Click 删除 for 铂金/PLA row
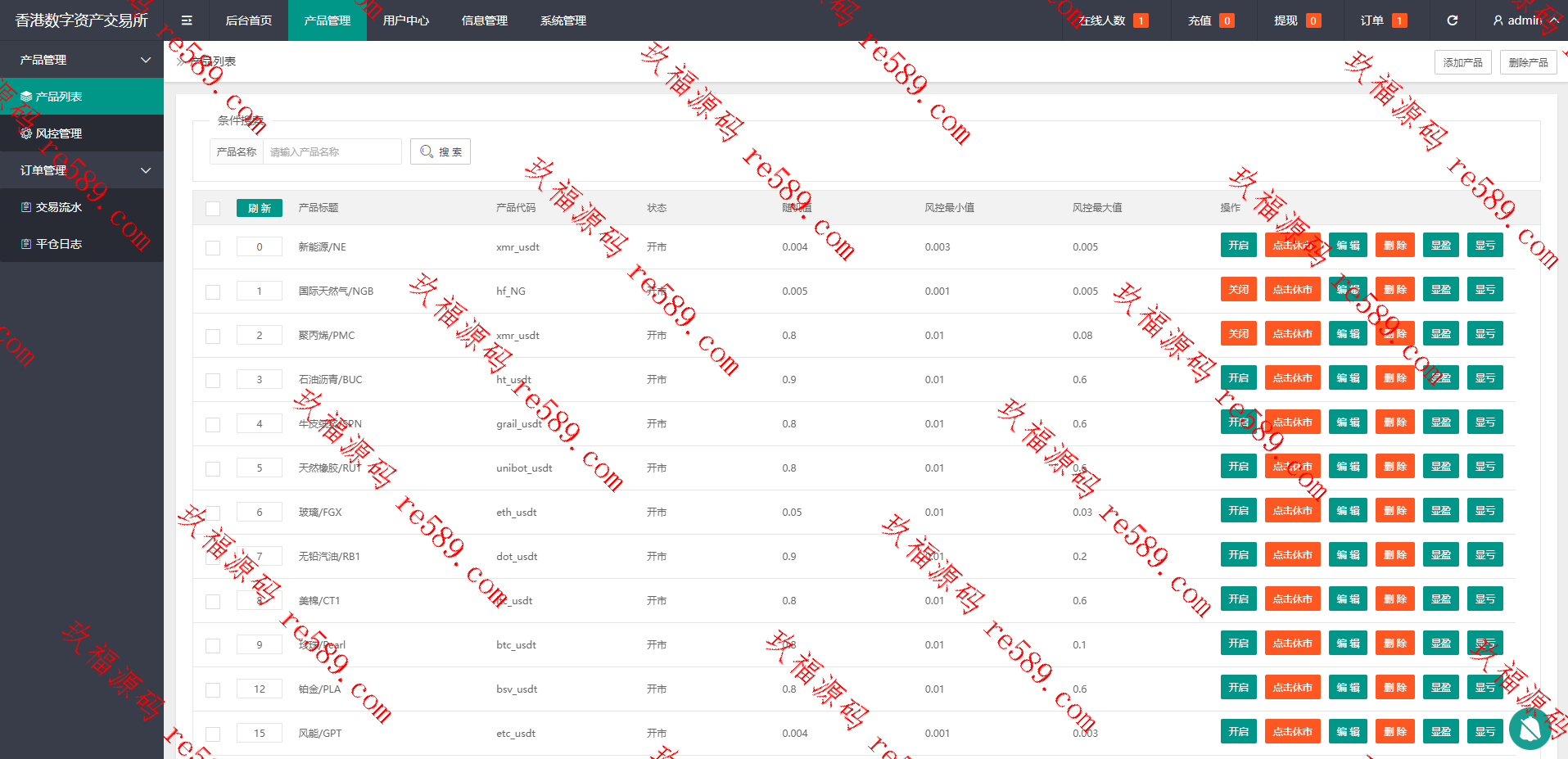Screen dimensions: 1568x759 point(1395,688)
